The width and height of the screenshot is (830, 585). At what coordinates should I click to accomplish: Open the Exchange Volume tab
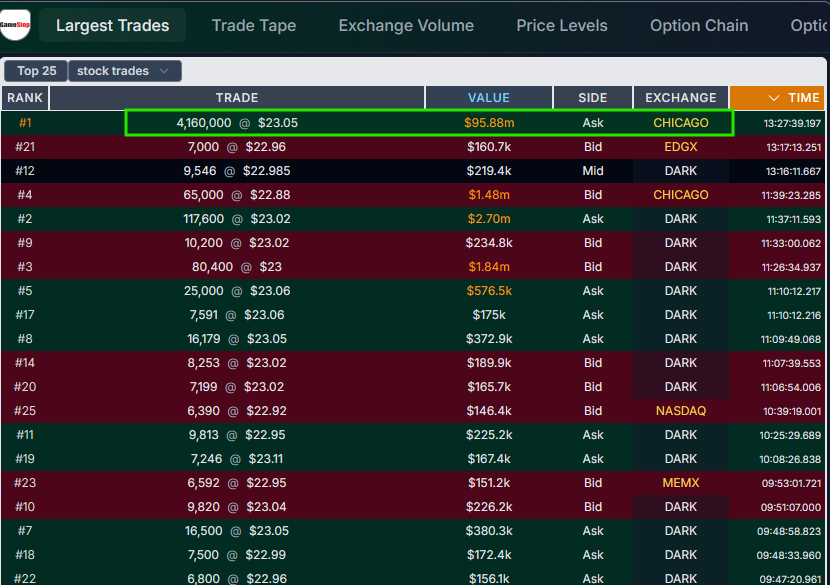[406, 25]
